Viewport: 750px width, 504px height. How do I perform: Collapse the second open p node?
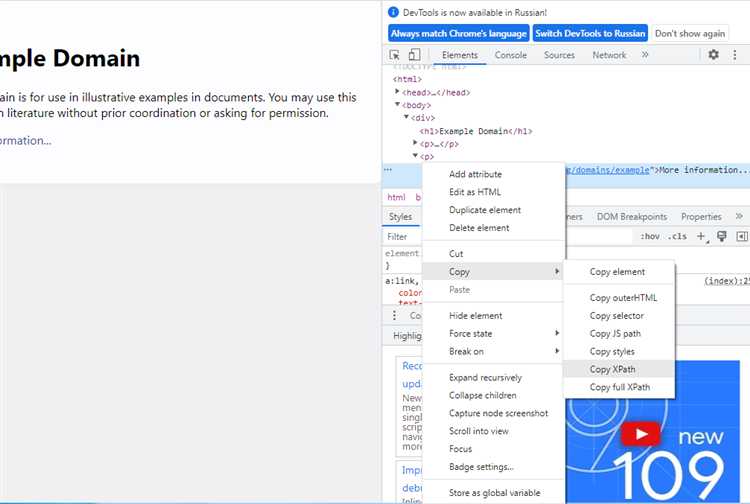[415, 155]
